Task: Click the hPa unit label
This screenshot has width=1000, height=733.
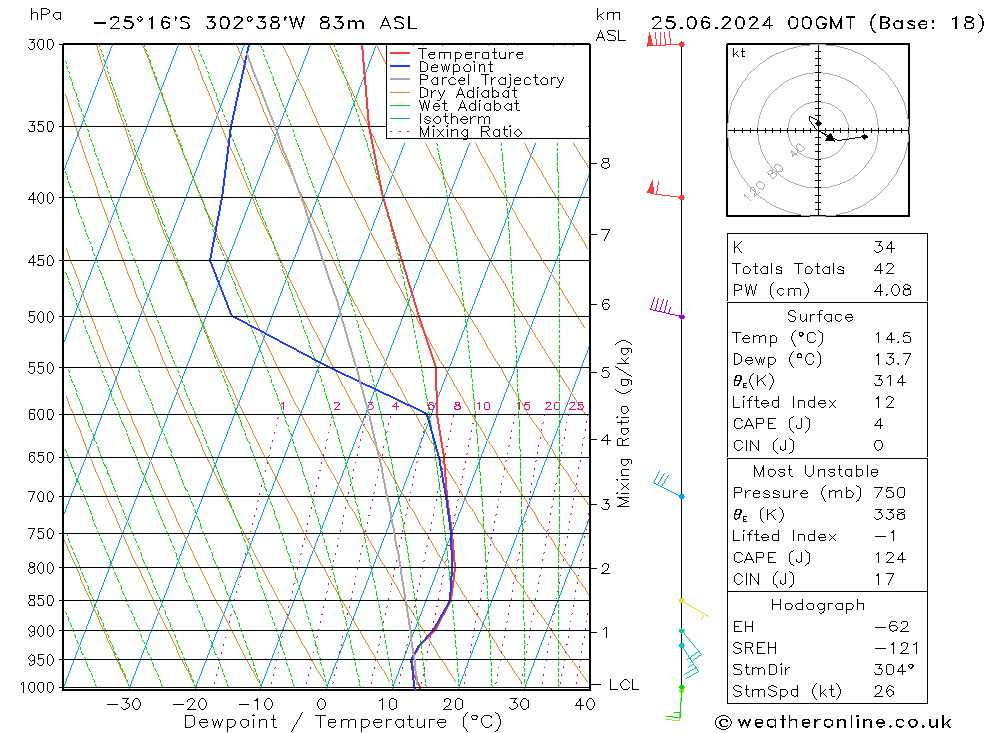Action: click(46, 15)
